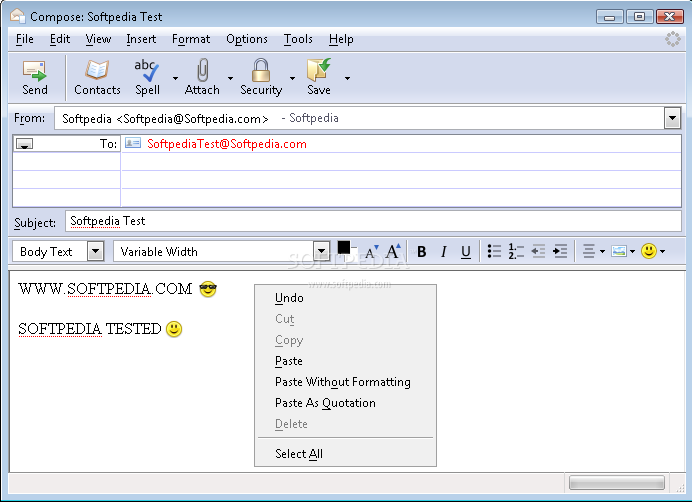The width and height of the screenshot is (692, 504).
Task: Click the WWW.SOFTPEDIA.COM text in body
Action: pos(105,289)
